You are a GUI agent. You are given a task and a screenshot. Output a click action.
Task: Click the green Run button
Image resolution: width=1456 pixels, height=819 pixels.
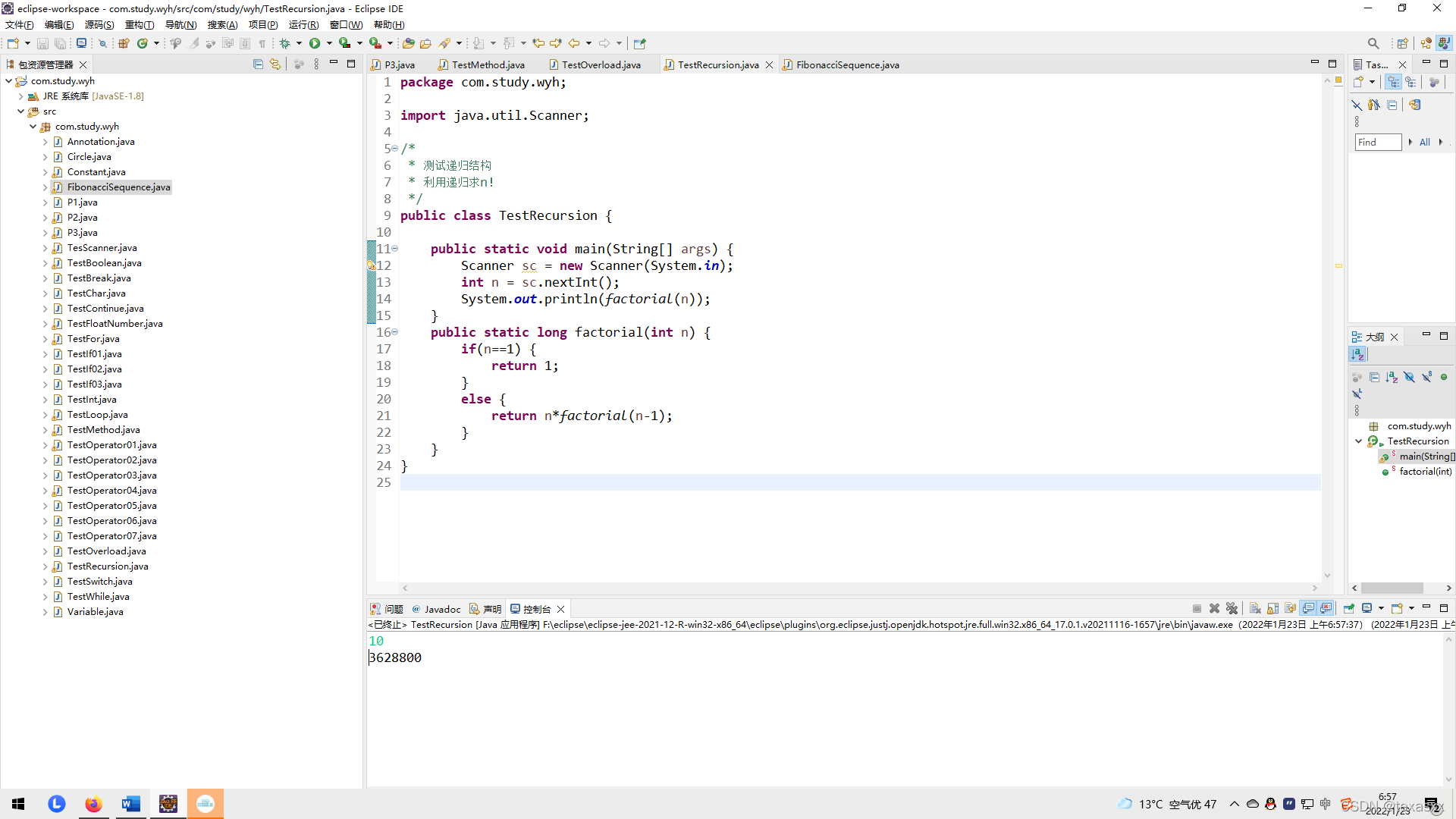point(314,43)
